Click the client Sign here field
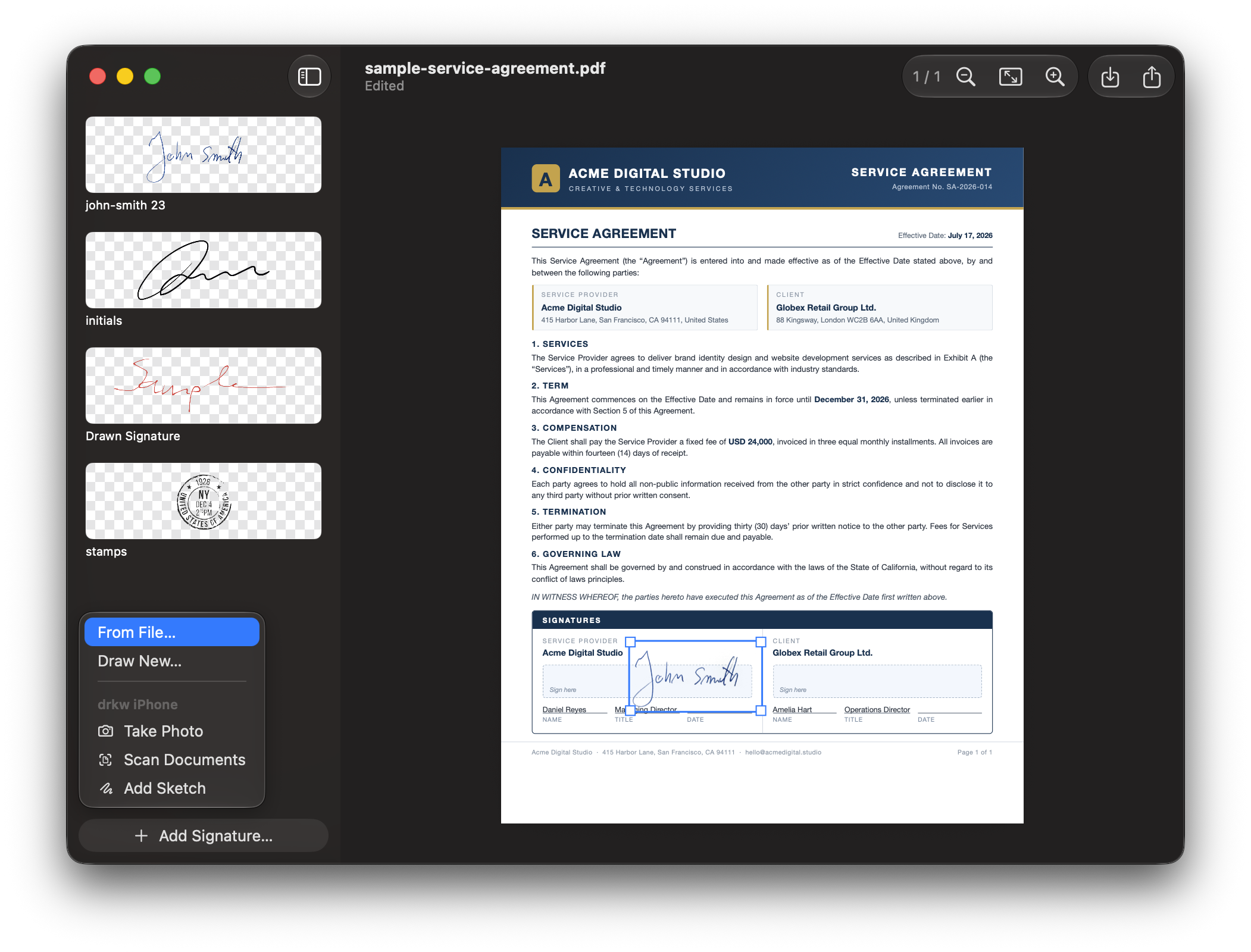This screenshot has height=952, width=1251. (877, 681)
